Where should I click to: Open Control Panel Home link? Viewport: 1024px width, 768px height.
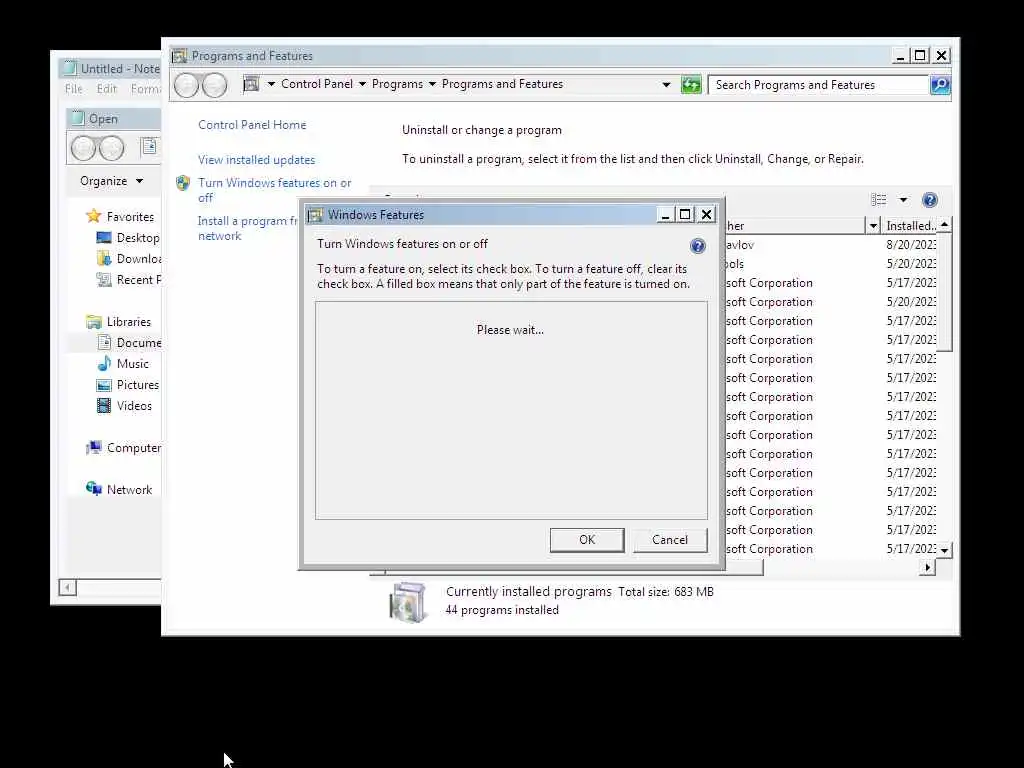(x=252, y=125)
